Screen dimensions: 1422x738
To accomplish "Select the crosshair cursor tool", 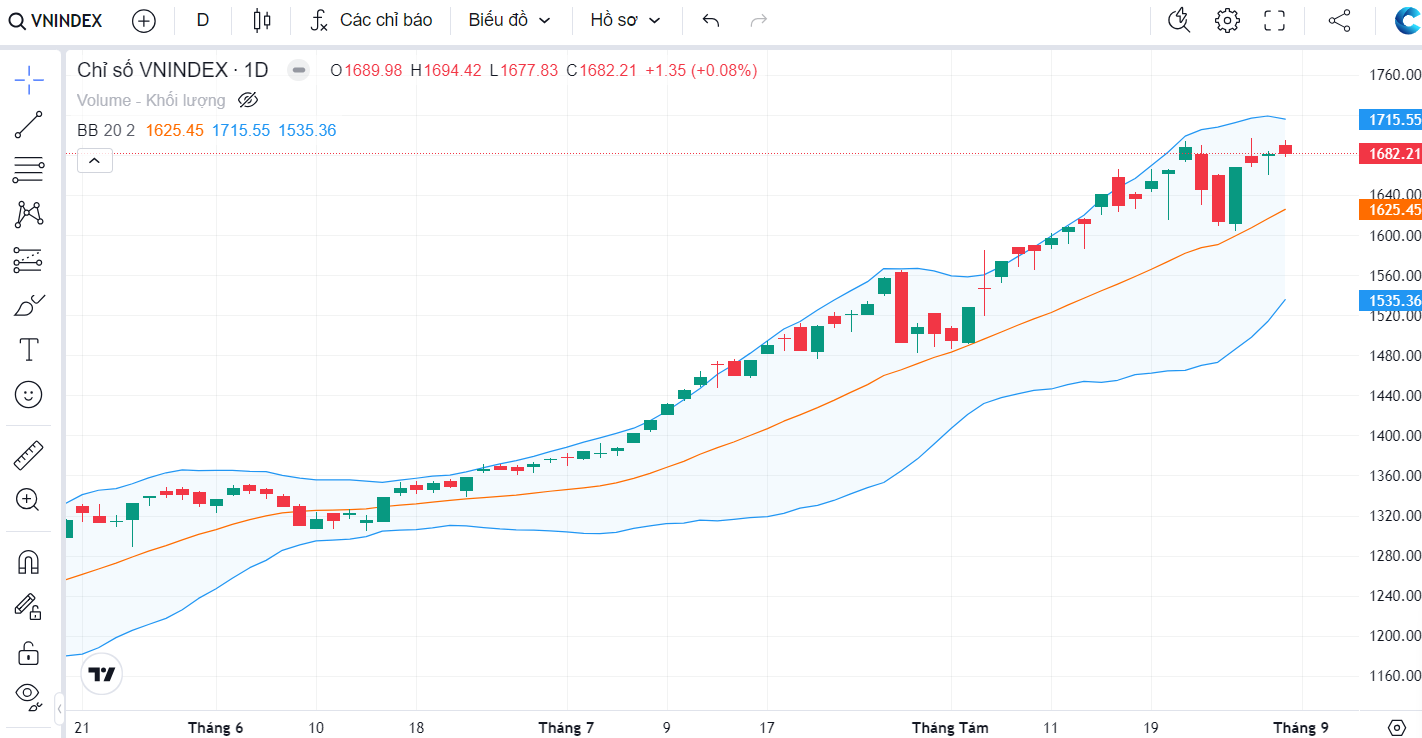I will coord(29,78).
